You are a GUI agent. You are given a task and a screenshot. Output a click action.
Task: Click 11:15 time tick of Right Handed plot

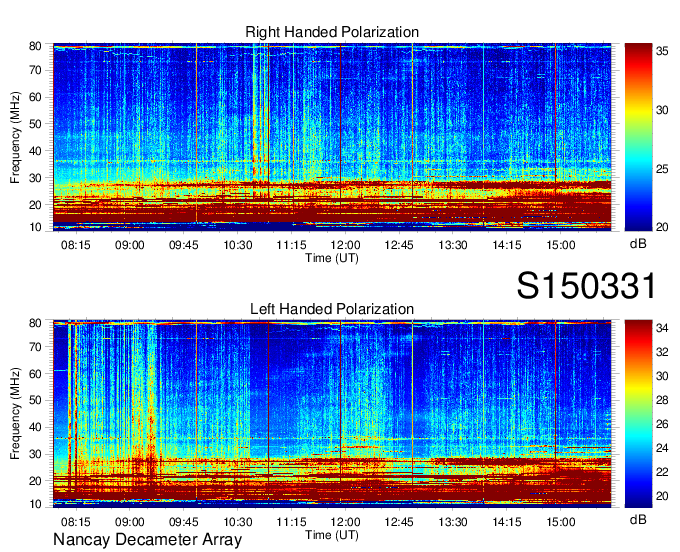[x=291, y=245]
